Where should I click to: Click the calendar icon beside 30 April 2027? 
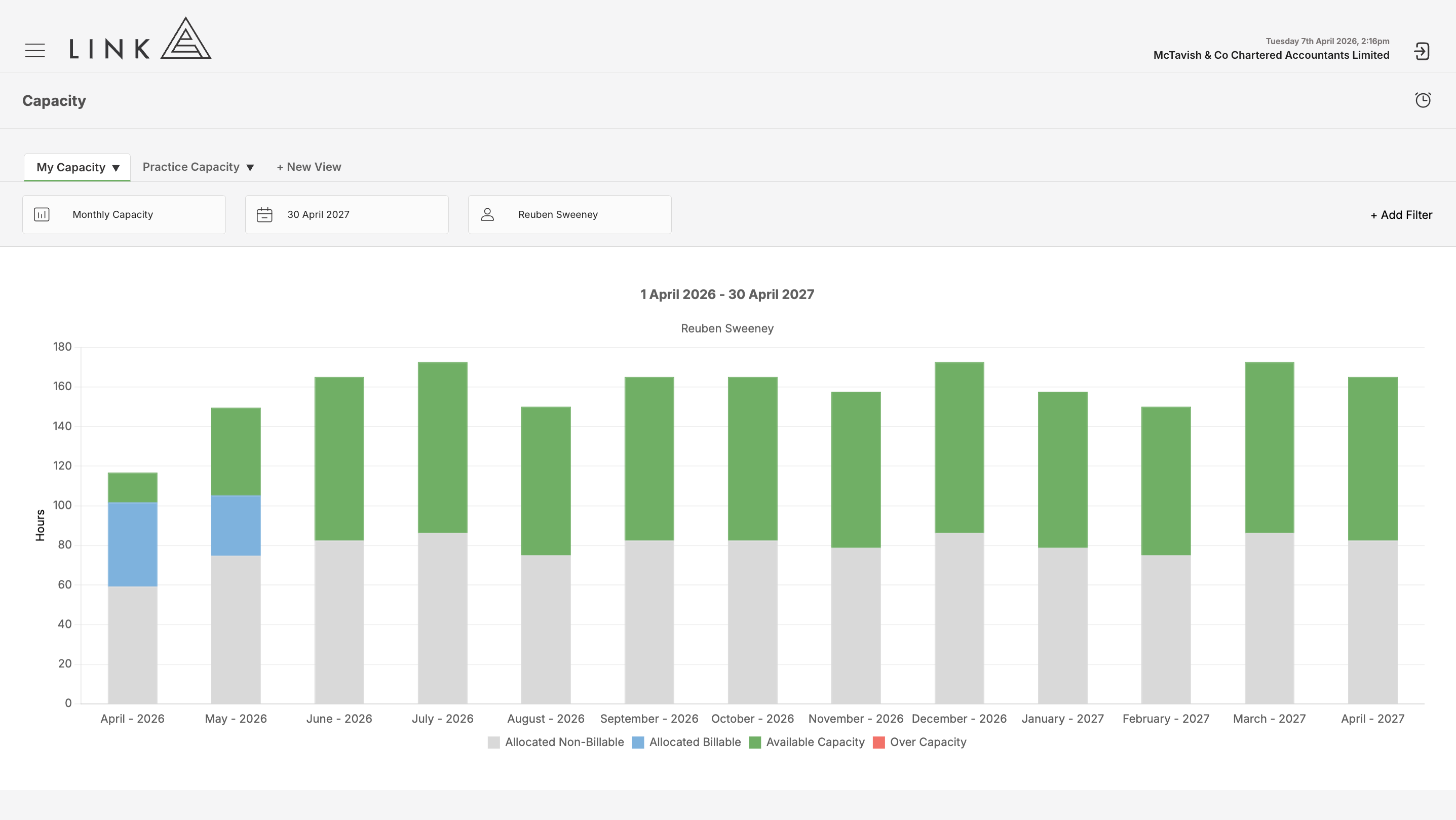[x=264, y=214]
